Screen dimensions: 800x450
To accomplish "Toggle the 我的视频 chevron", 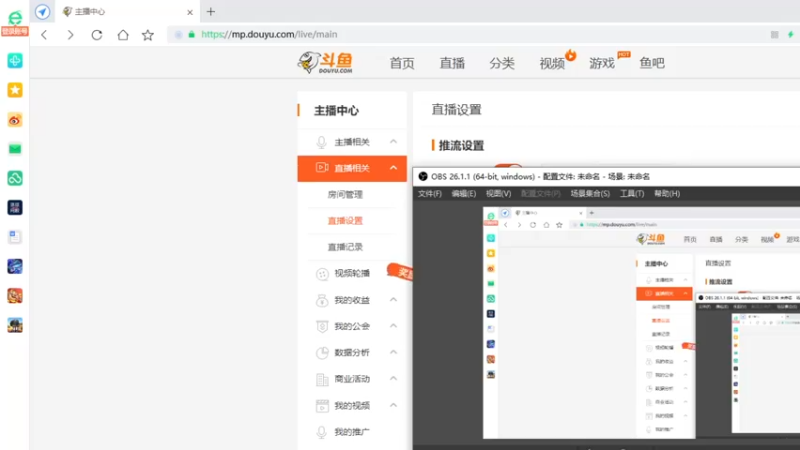I will 393,406.
